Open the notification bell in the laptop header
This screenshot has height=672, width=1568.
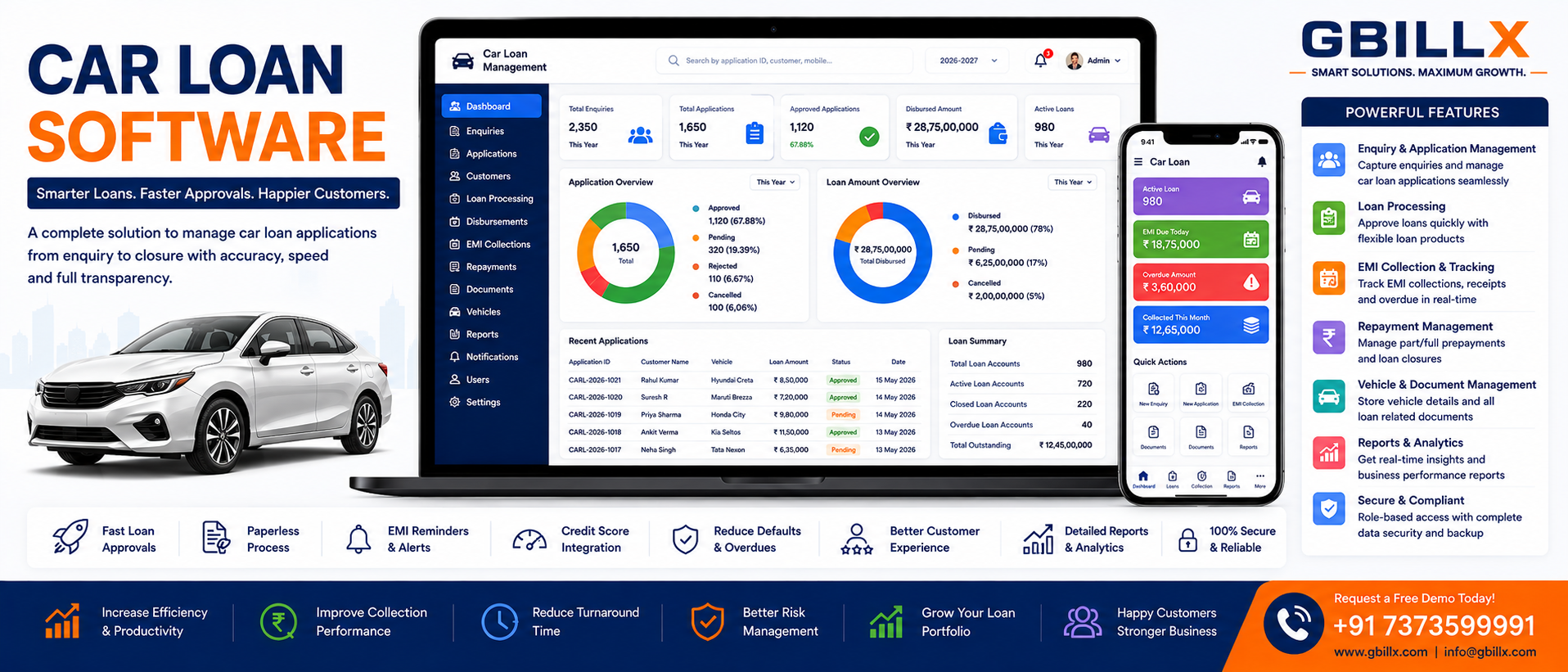1040,61
